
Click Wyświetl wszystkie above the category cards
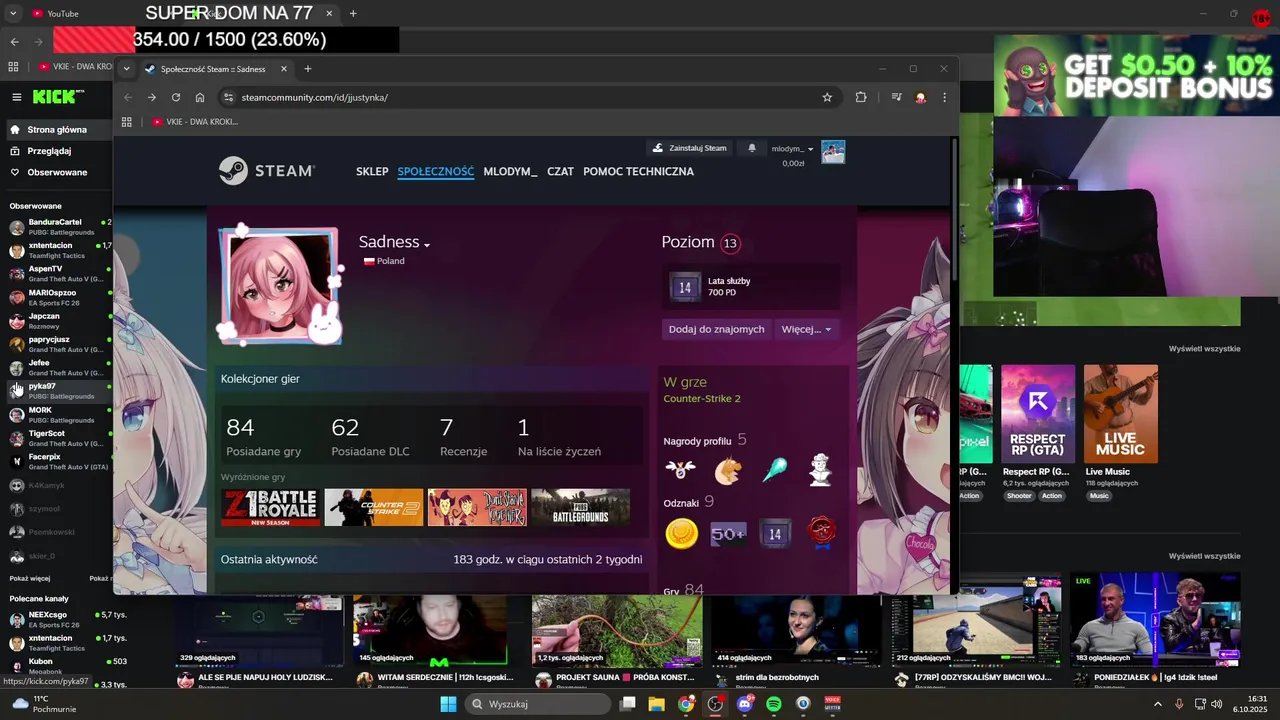click(1204, 349)
